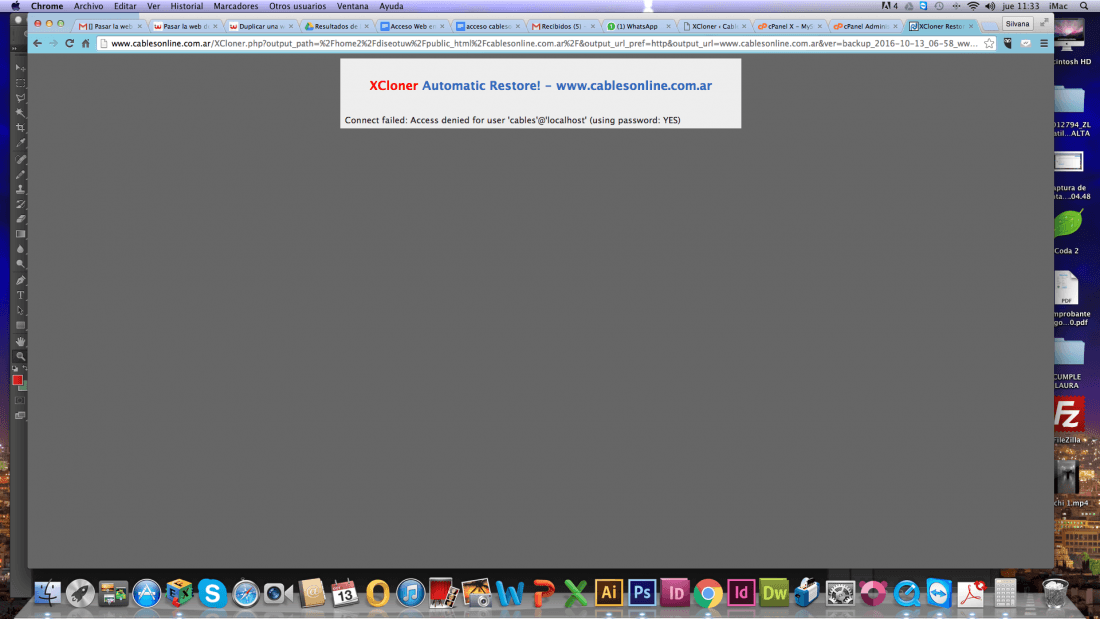Switch to the Recibidos Gmail tab
The height and width of the screenshot is (619, 1100).
561,27
